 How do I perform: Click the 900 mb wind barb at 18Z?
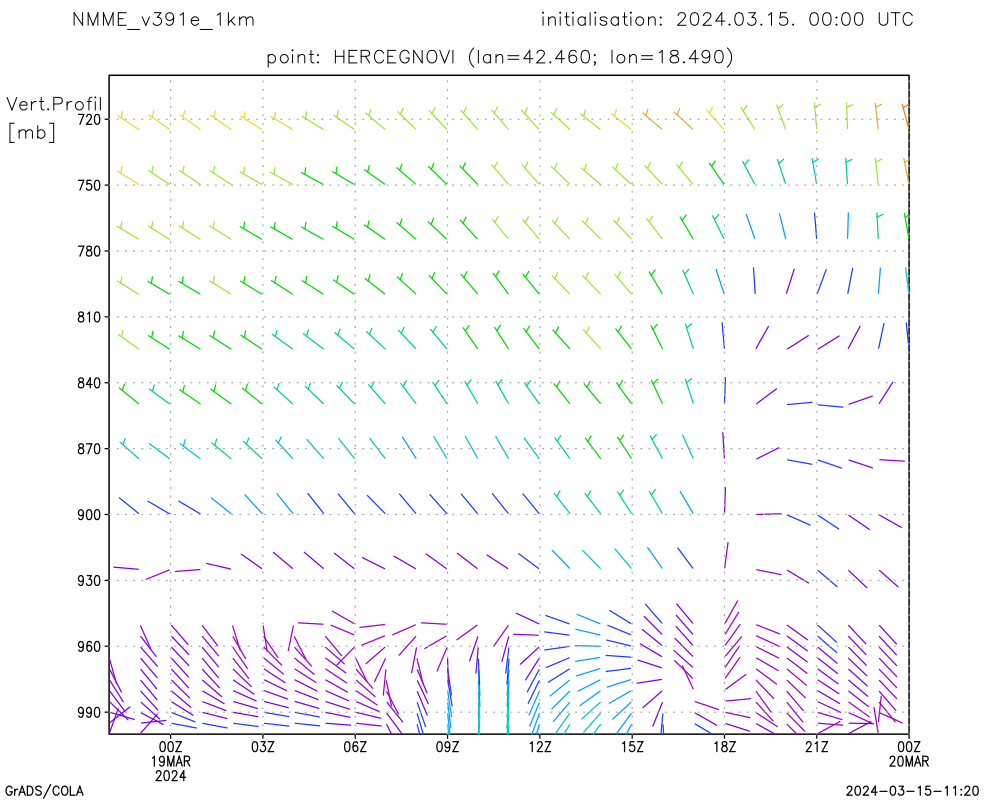click(x=725, y=500)
